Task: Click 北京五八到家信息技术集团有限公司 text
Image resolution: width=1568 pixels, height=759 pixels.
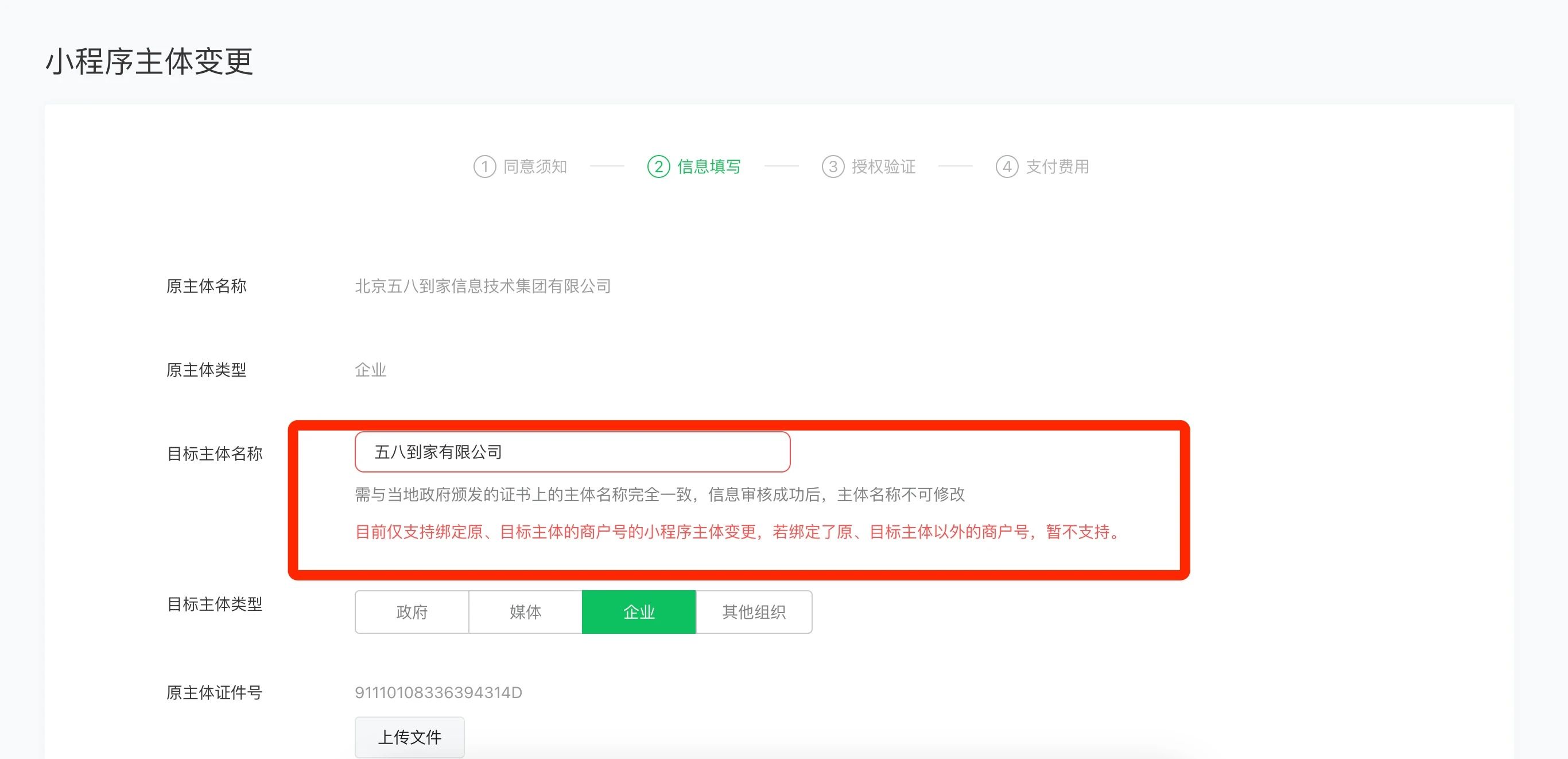Action: 483,286
